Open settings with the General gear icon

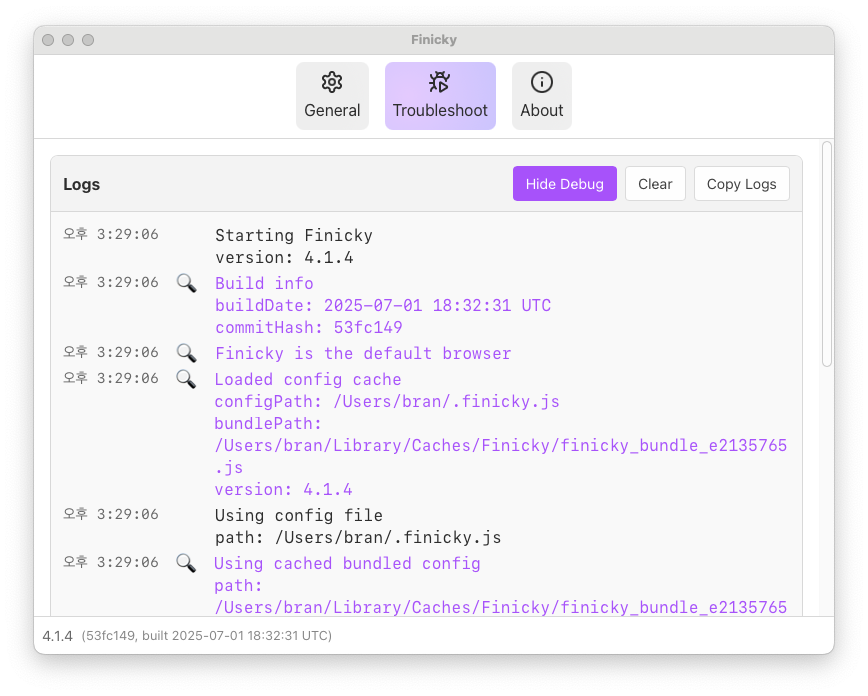[x=332, y=82]
